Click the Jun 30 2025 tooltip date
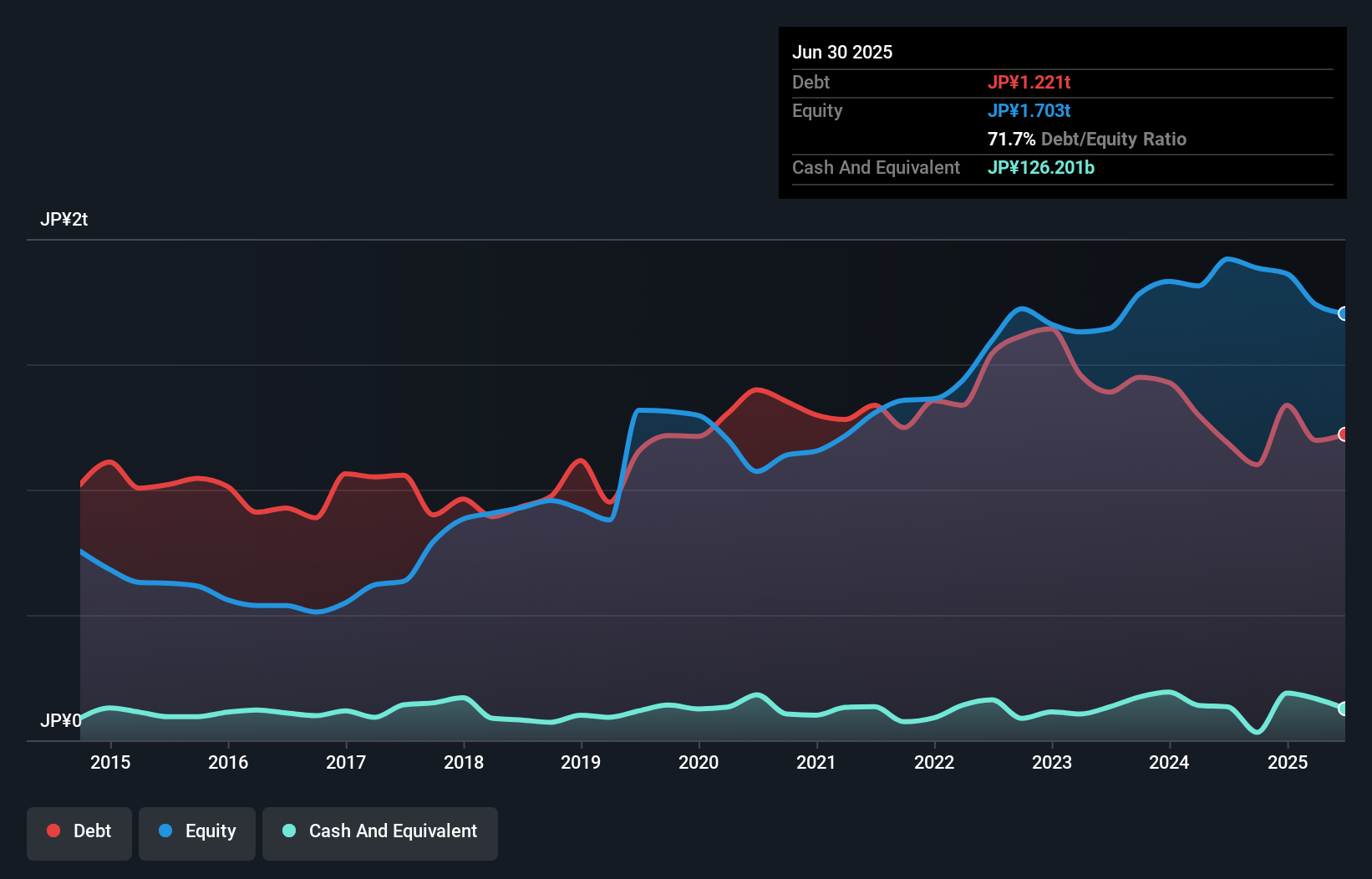Viewport: 1372px width, 879px height. [842, 53]
